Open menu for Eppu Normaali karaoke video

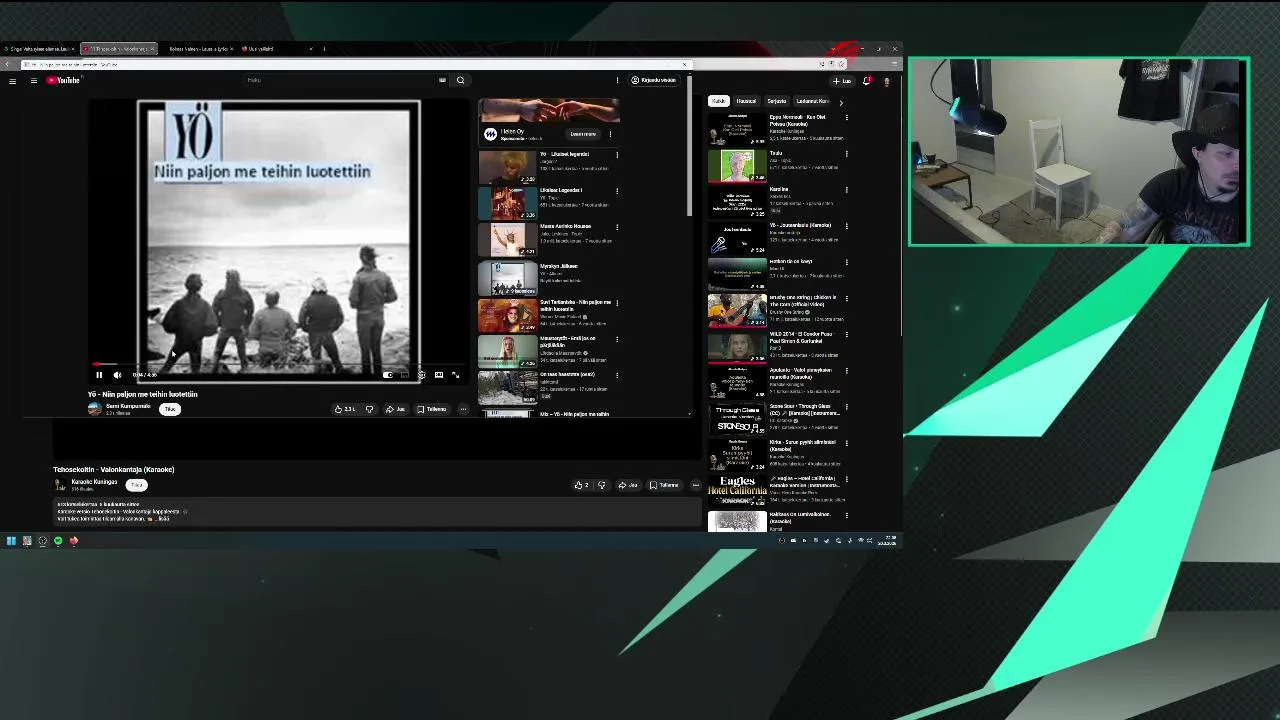[x=846, y=118]
